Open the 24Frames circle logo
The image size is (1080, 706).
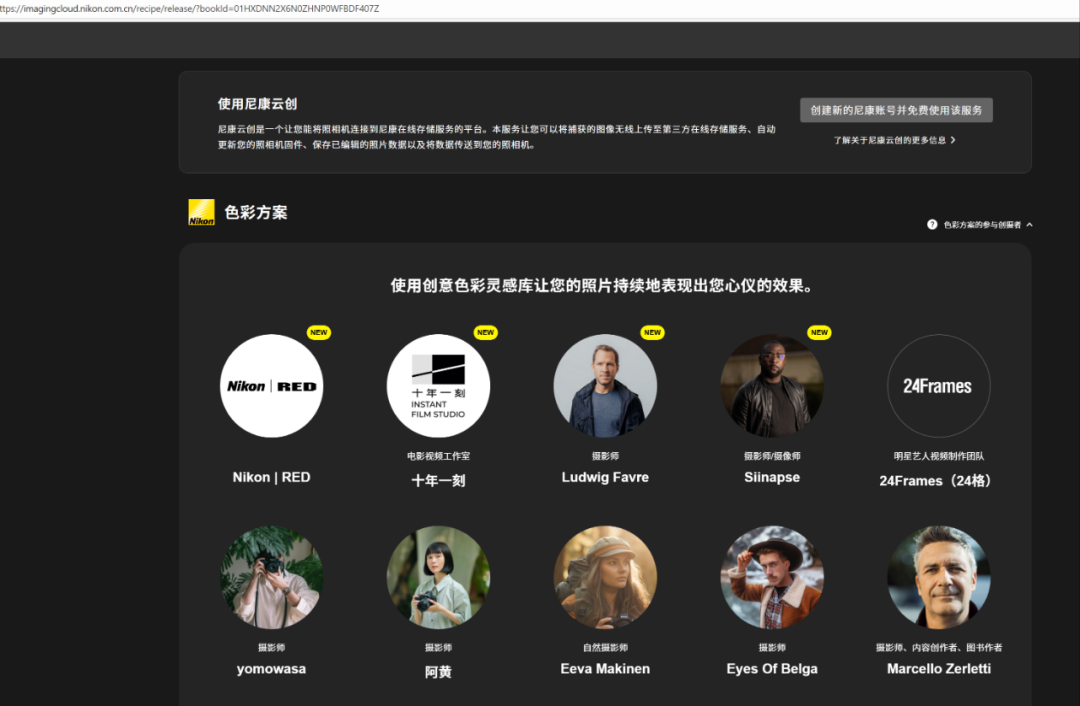point(939,386)
